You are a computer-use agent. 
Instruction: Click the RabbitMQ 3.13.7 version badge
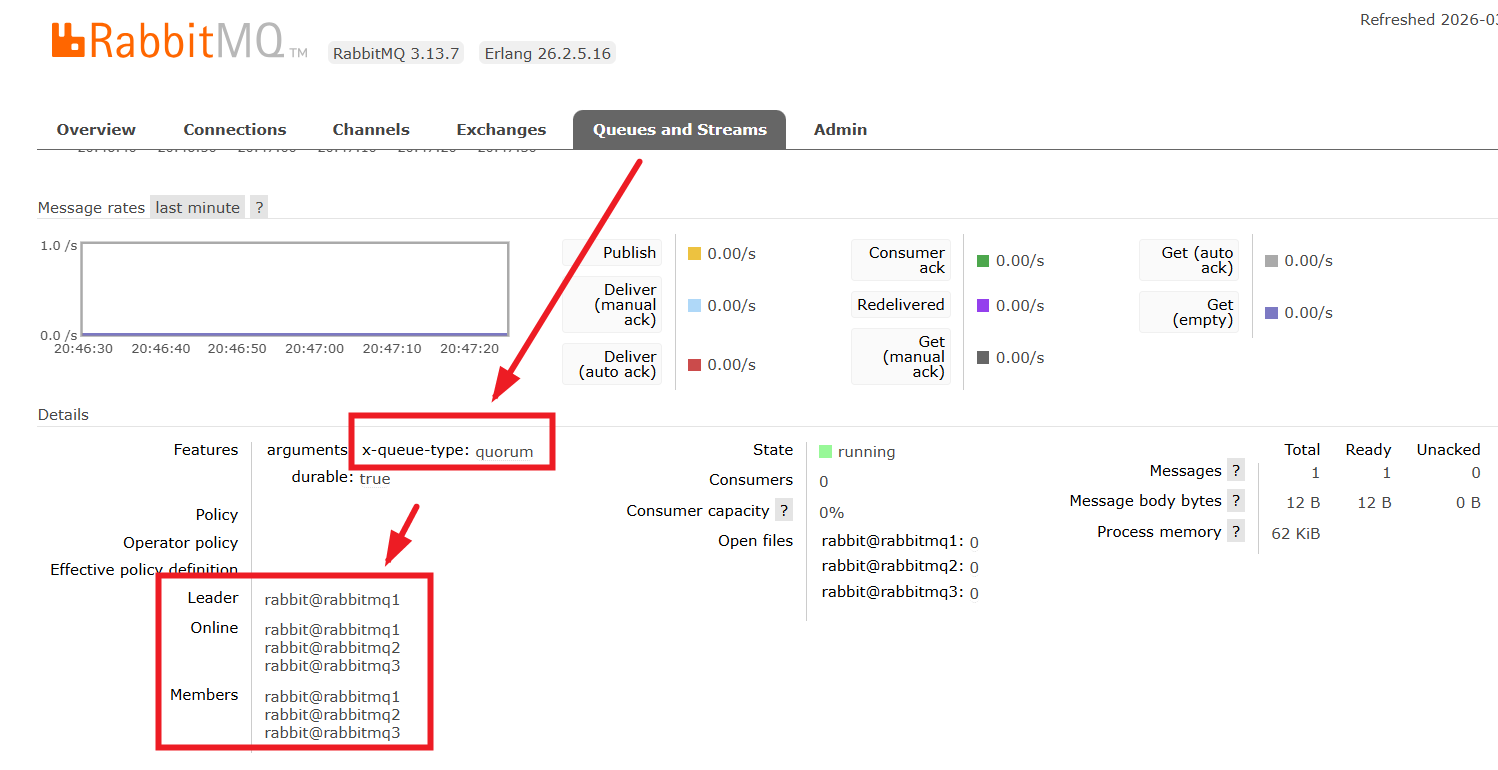[x=396, y=54]
